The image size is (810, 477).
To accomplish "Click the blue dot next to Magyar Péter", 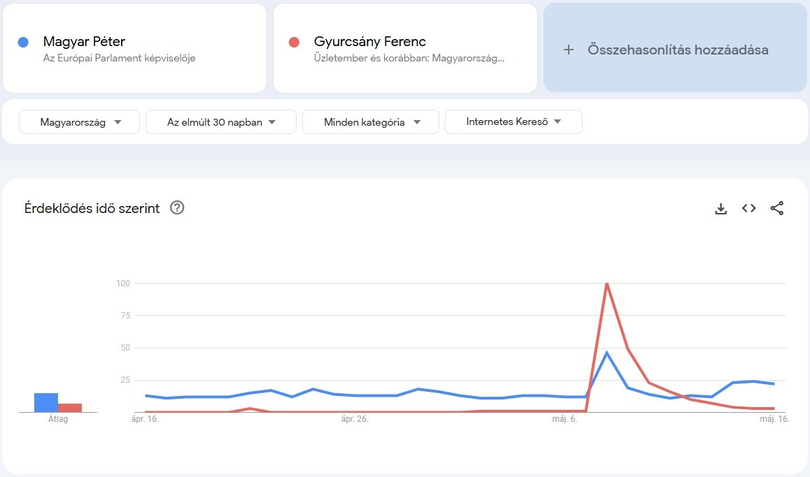I will [23, 42].
